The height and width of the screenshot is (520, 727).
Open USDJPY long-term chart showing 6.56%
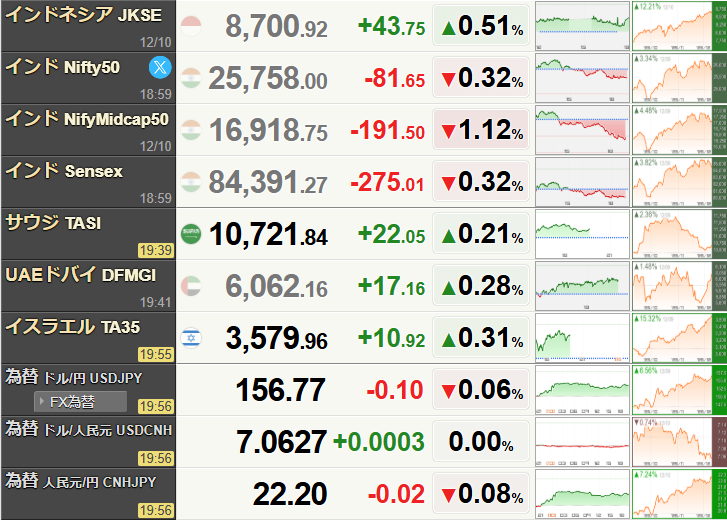tap(680, 390)
